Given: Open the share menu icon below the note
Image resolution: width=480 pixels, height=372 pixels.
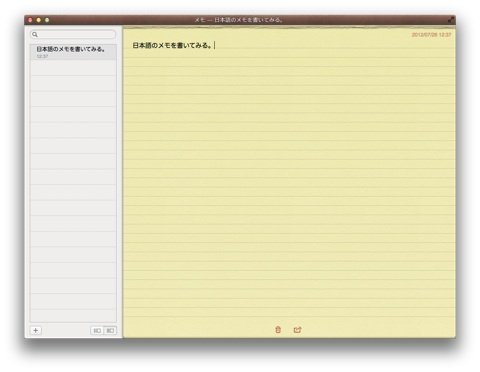Looking at the screenshot, I should 297,330.
